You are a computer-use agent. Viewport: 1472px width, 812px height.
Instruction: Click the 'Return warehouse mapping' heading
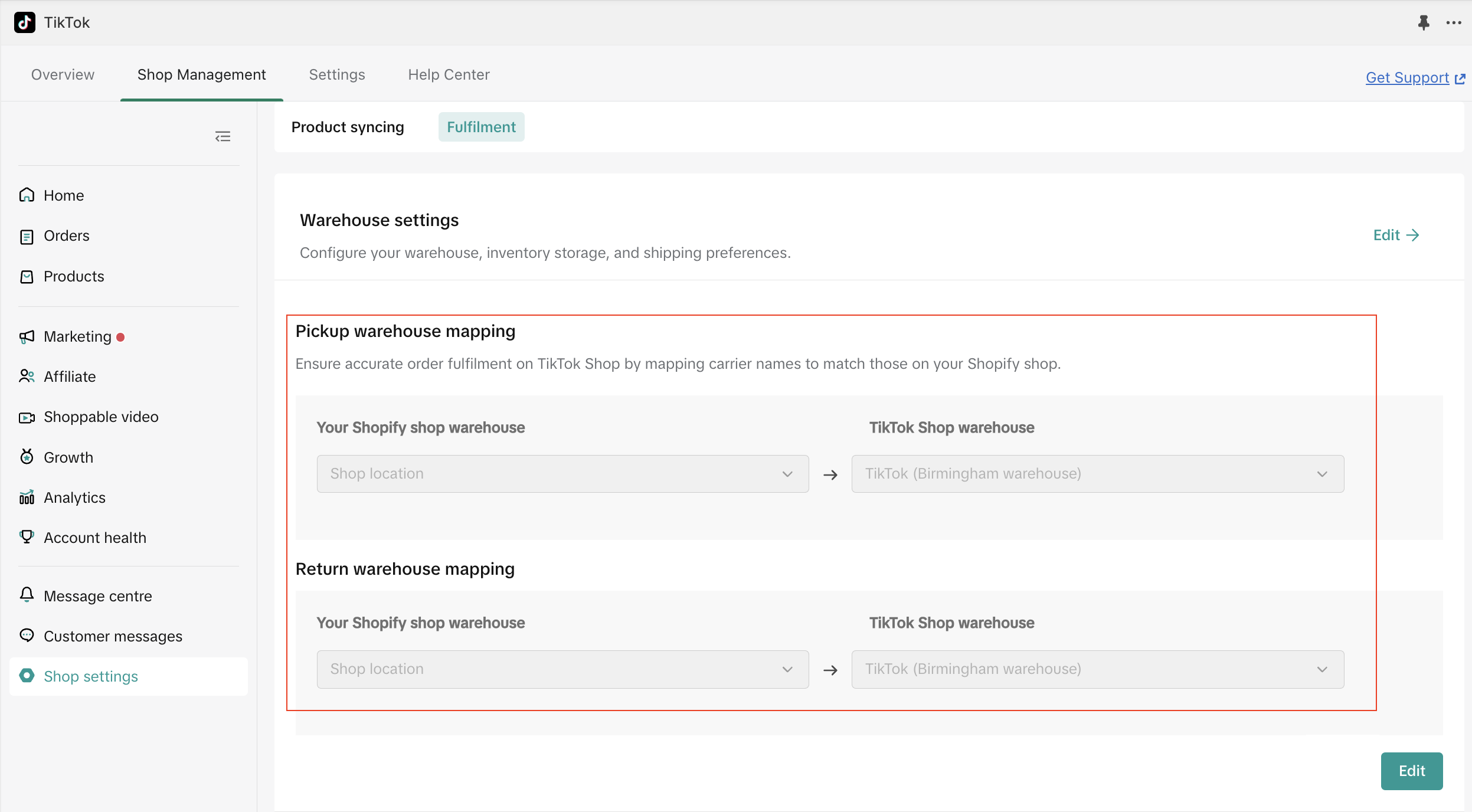click(405, 569)
